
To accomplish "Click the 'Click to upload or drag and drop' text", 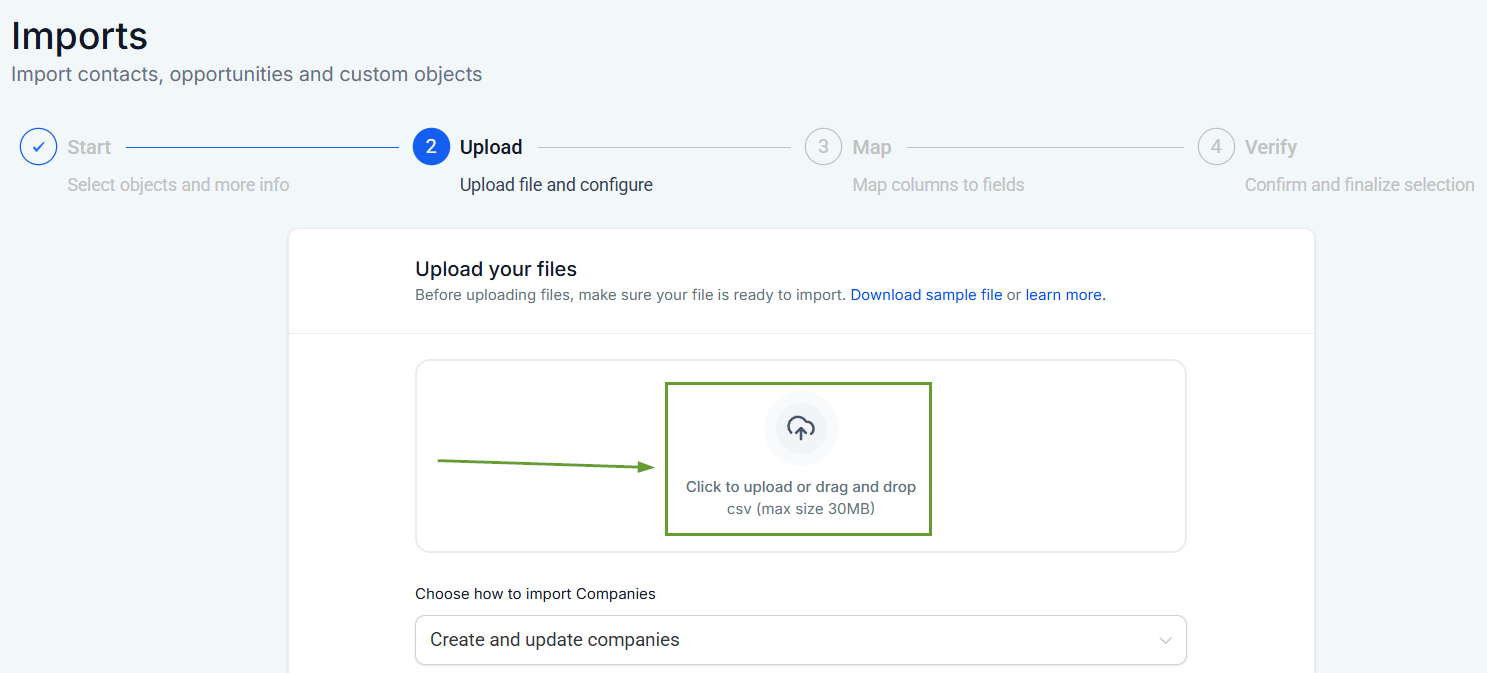I will 800,487.
